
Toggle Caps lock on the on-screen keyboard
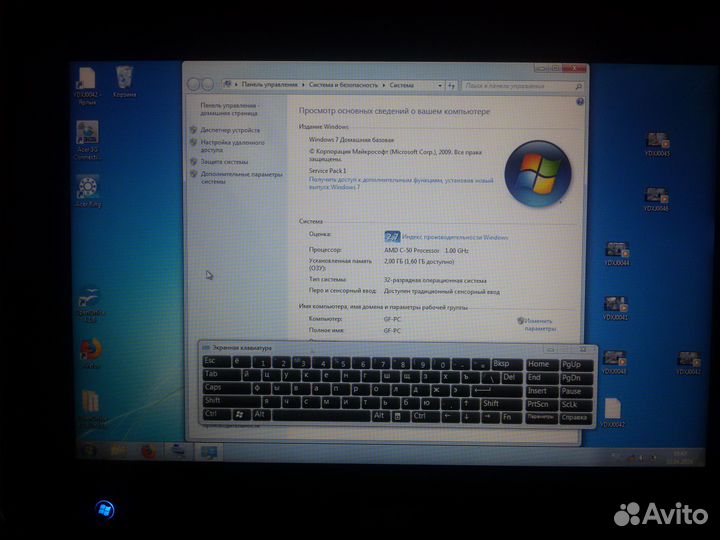[x=226, y=388]
